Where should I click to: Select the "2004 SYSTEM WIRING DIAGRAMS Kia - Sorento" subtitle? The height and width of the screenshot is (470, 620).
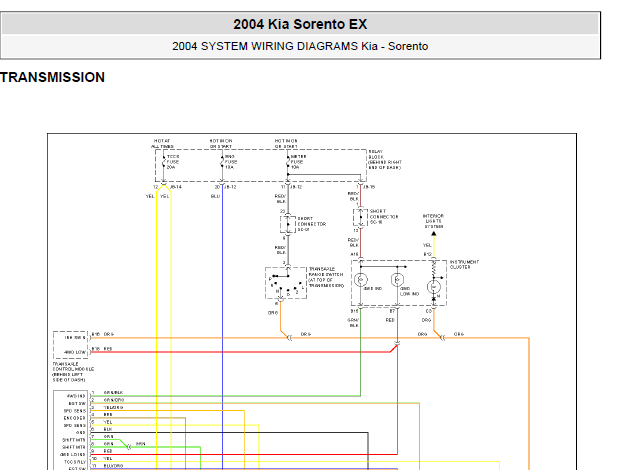[x=300, y=46]
